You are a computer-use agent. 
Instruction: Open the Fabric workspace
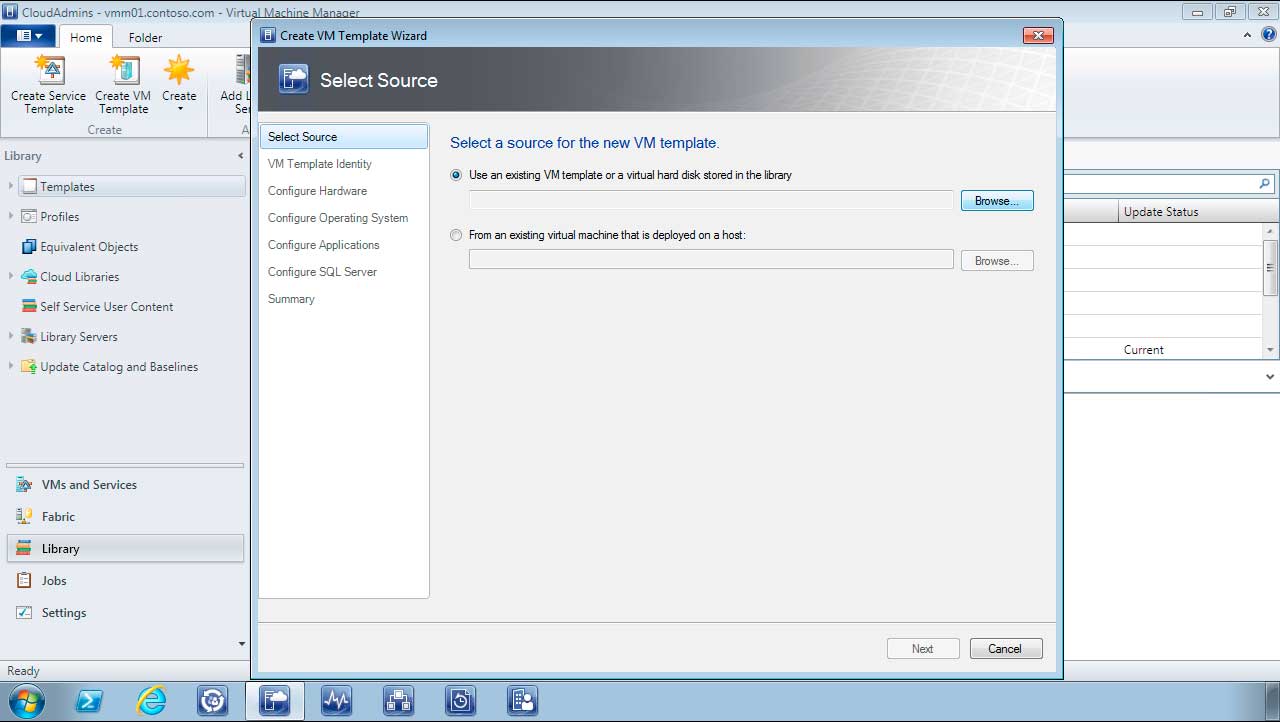click(125, 517)
